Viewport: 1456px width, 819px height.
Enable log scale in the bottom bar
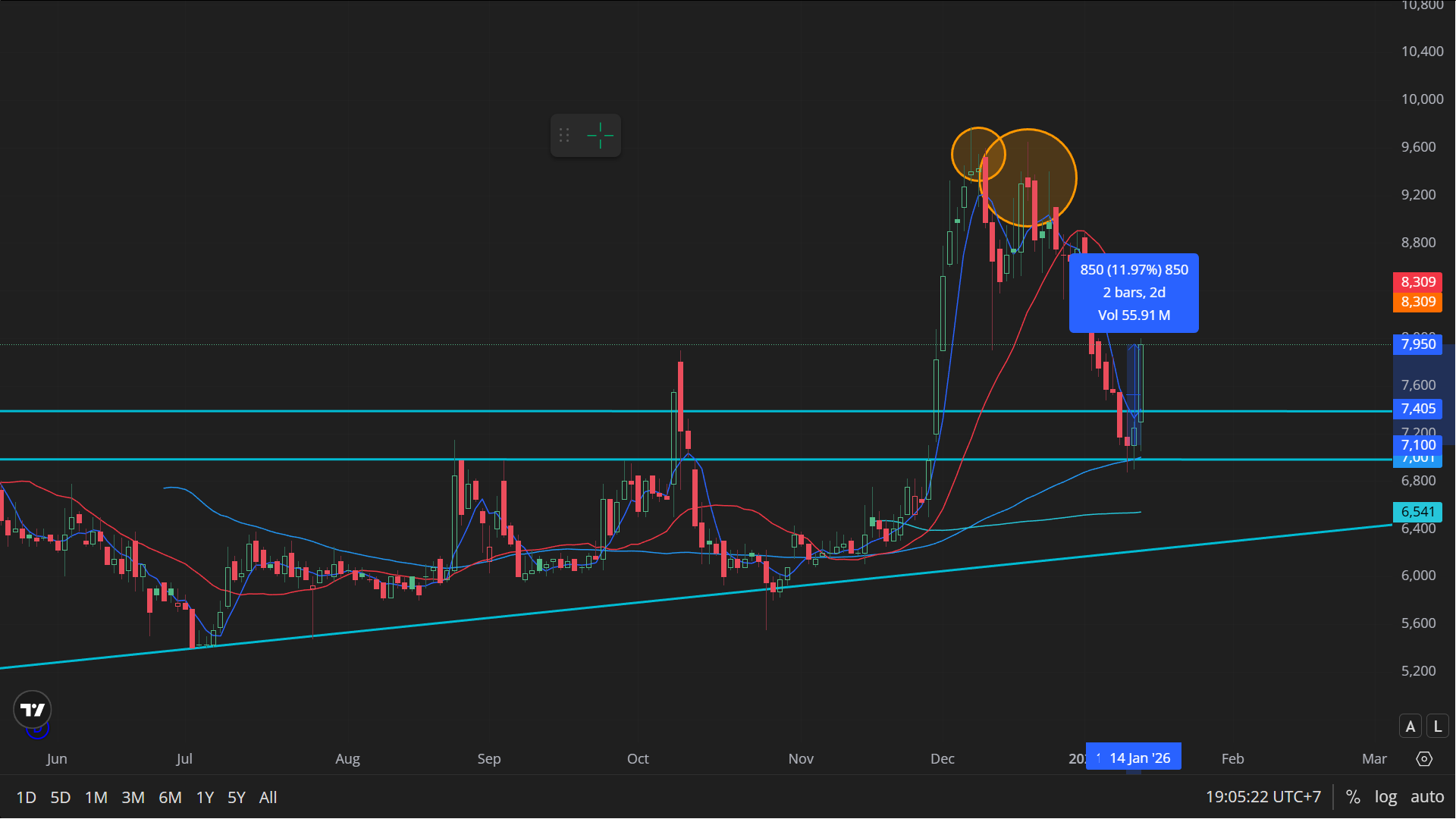(1385, 797)
